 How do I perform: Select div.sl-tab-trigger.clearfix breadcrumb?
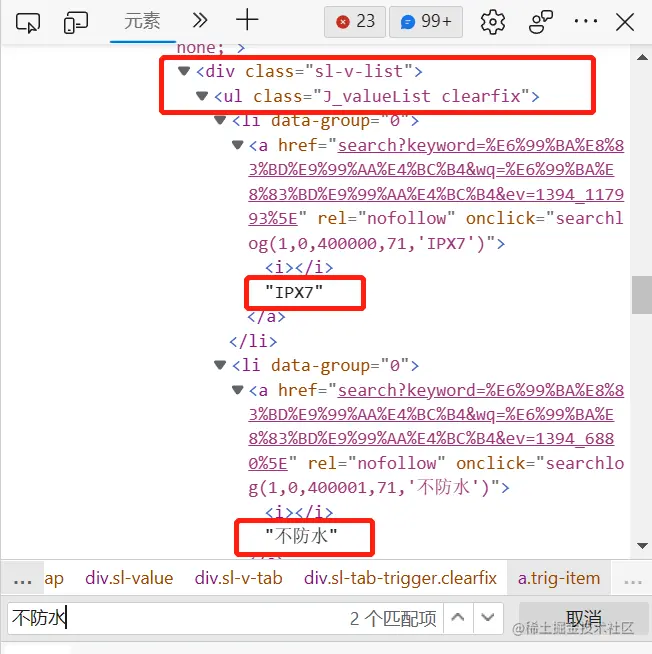(400, 579)
